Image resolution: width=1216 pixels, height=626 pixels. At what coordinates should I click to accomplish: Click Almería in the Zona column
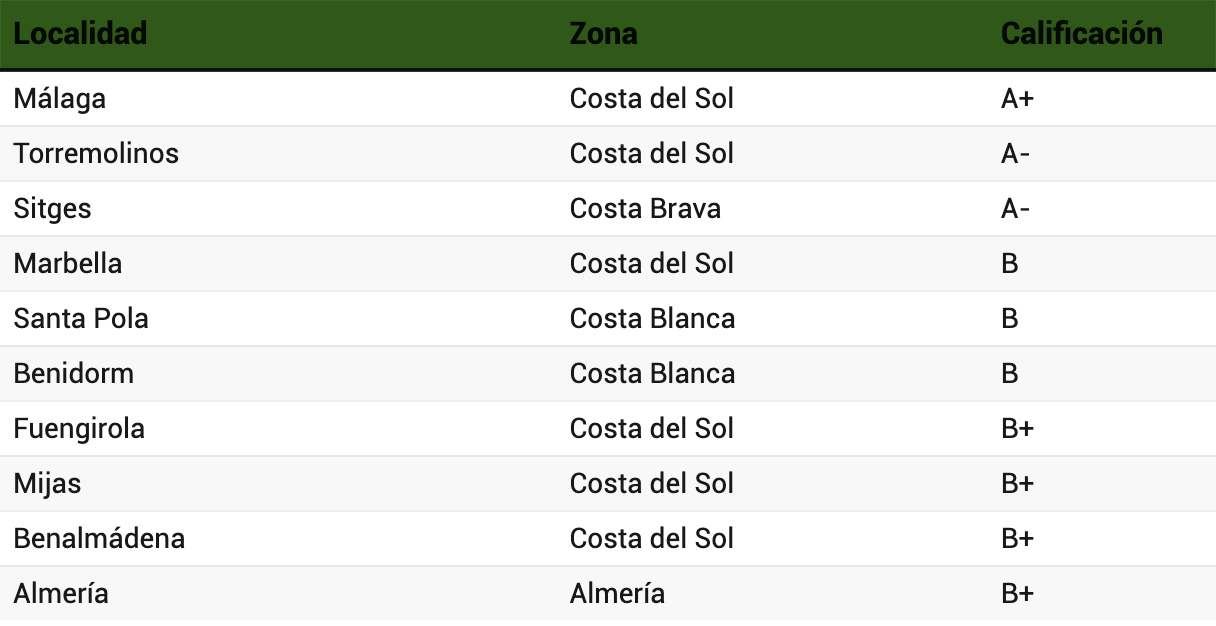coord(617,594)
